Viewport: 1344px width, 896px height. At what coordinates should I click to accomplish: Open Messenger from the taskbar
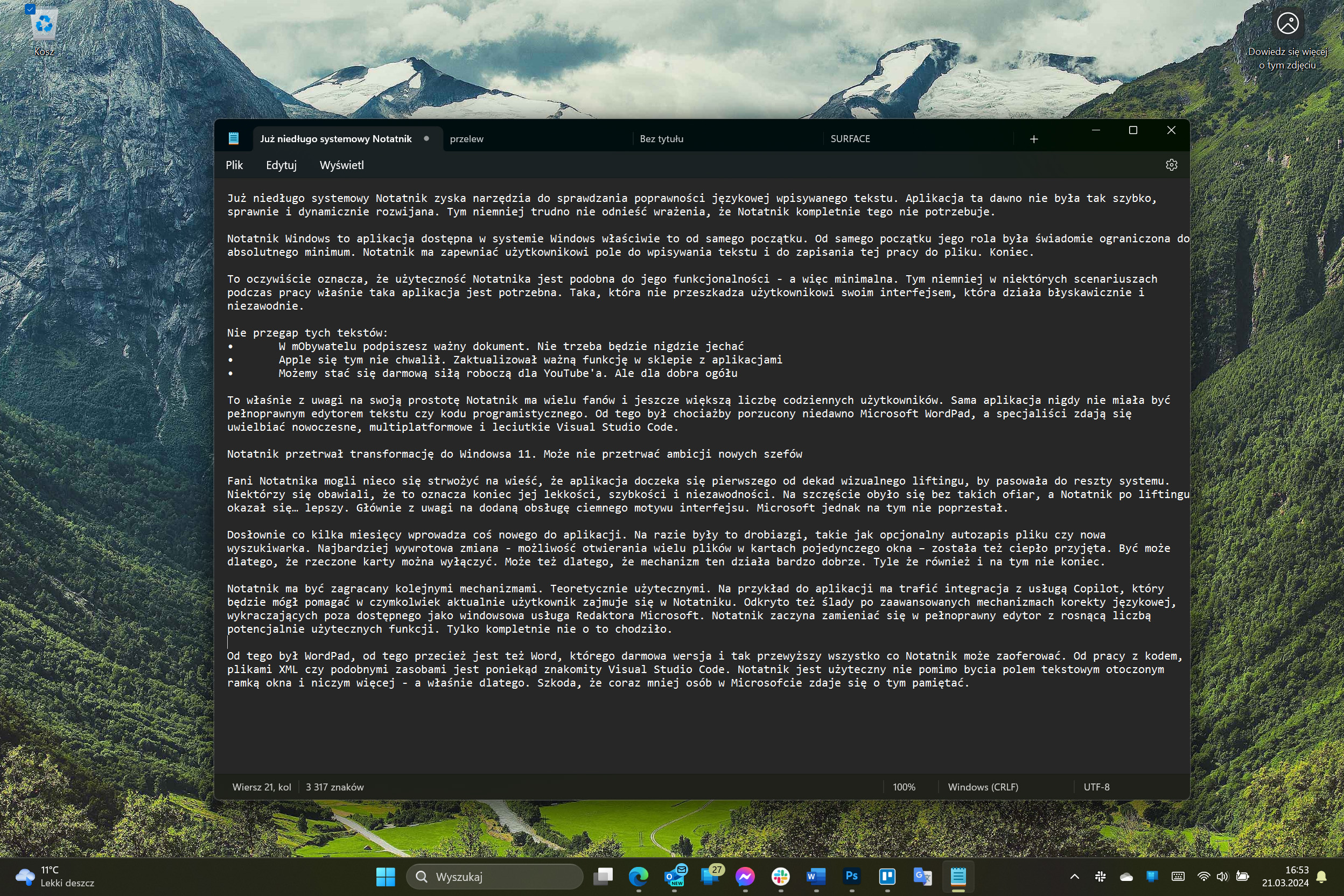point(745,876)
